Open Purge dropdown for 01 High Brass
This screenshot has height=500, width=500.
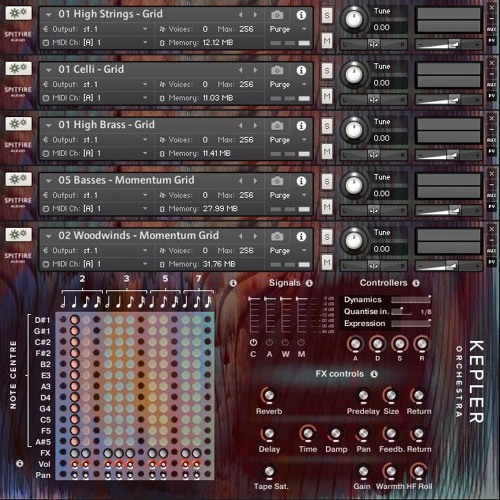(x=304, y=140)
